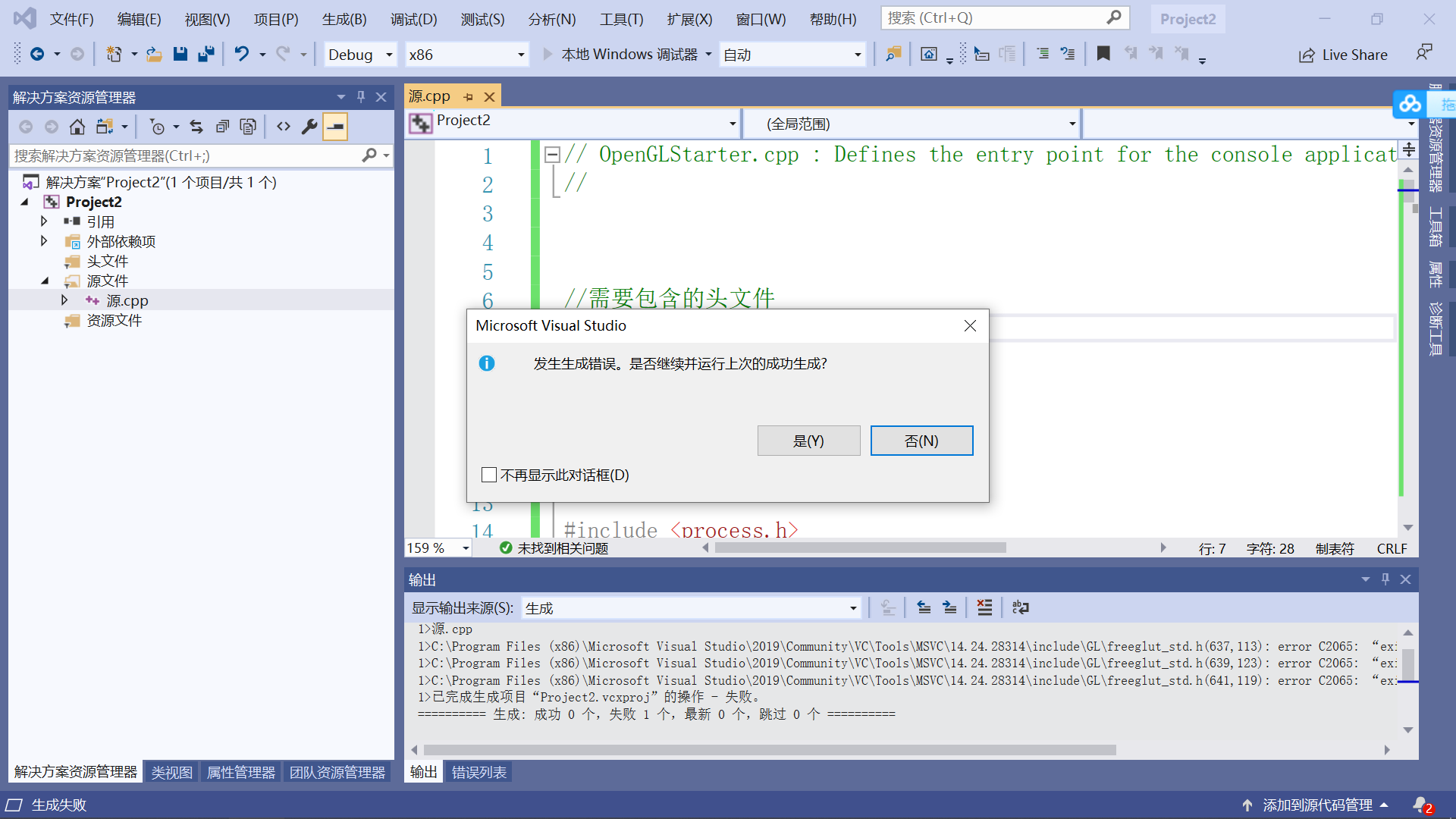Open project Properties wrench icon
The image size is (1456, 819).
(309, 127)
